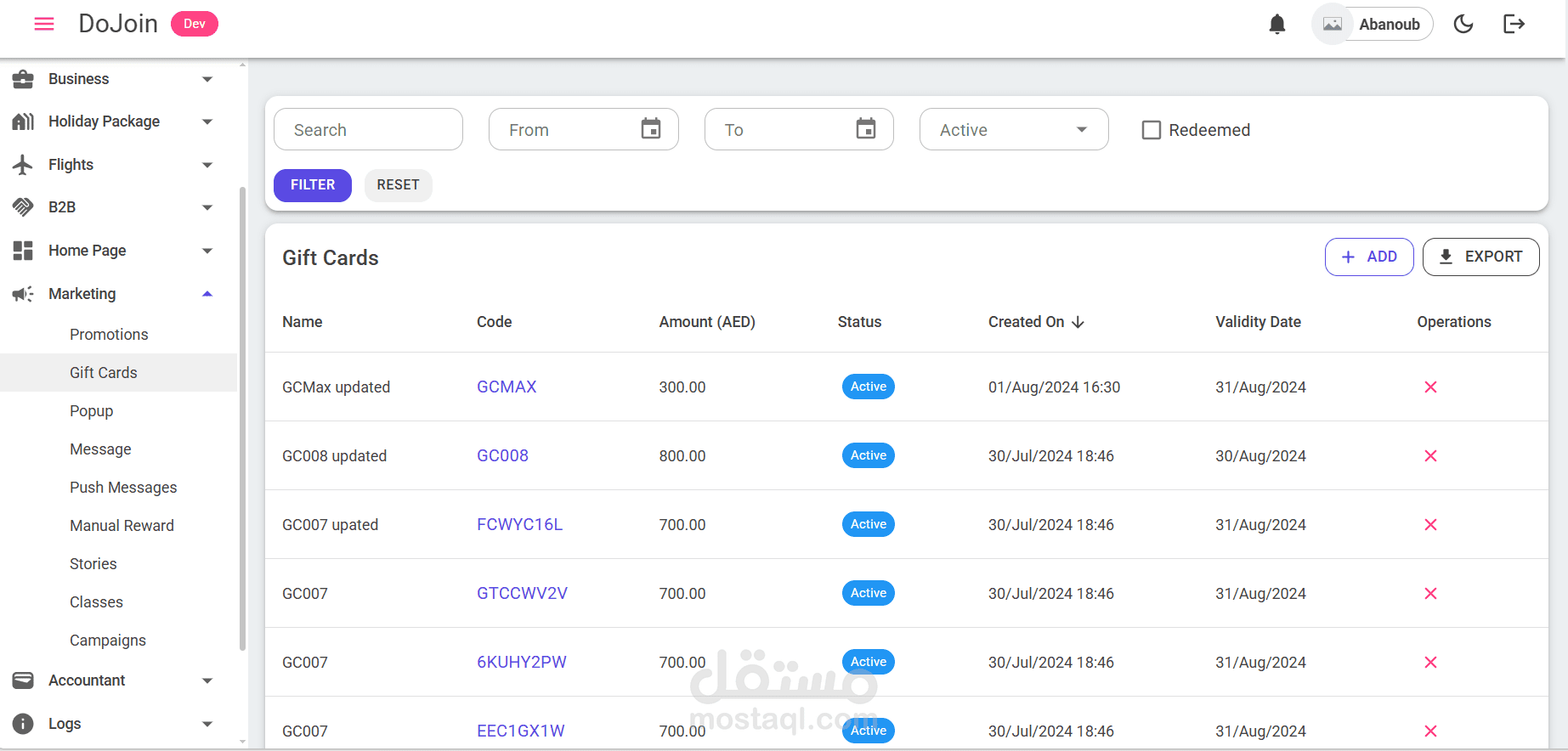Click the Name column header
This screenshot has height=751, width=1568.
[303, 322]
